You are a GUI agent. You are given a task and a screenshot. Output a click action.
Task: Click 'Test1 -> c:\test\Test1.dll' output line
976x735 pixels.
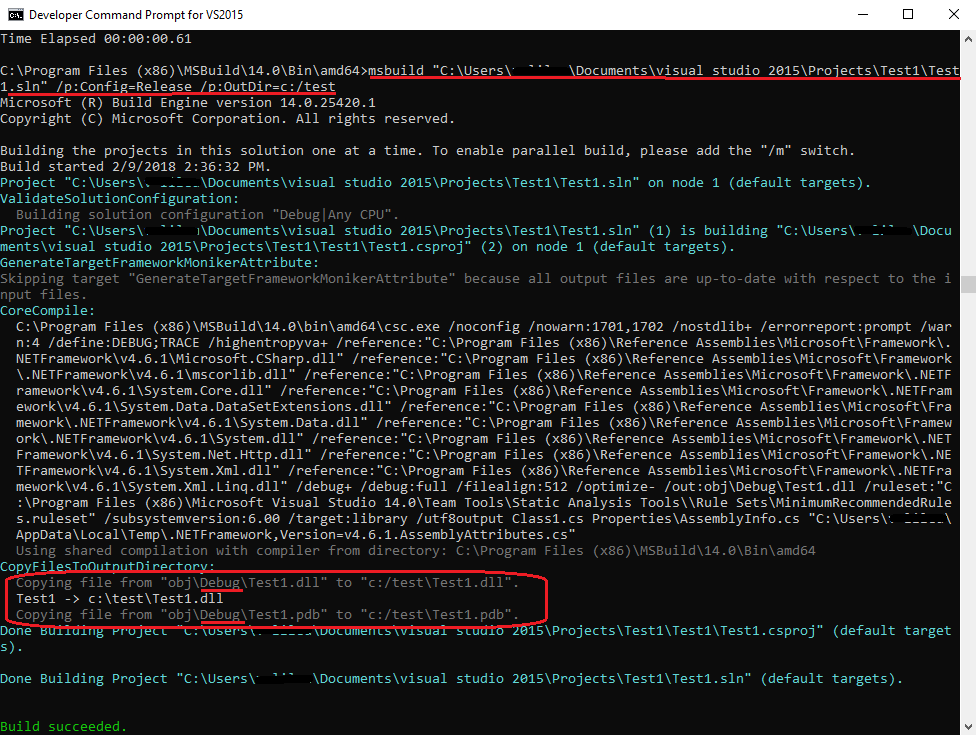(x=119, y=599)
